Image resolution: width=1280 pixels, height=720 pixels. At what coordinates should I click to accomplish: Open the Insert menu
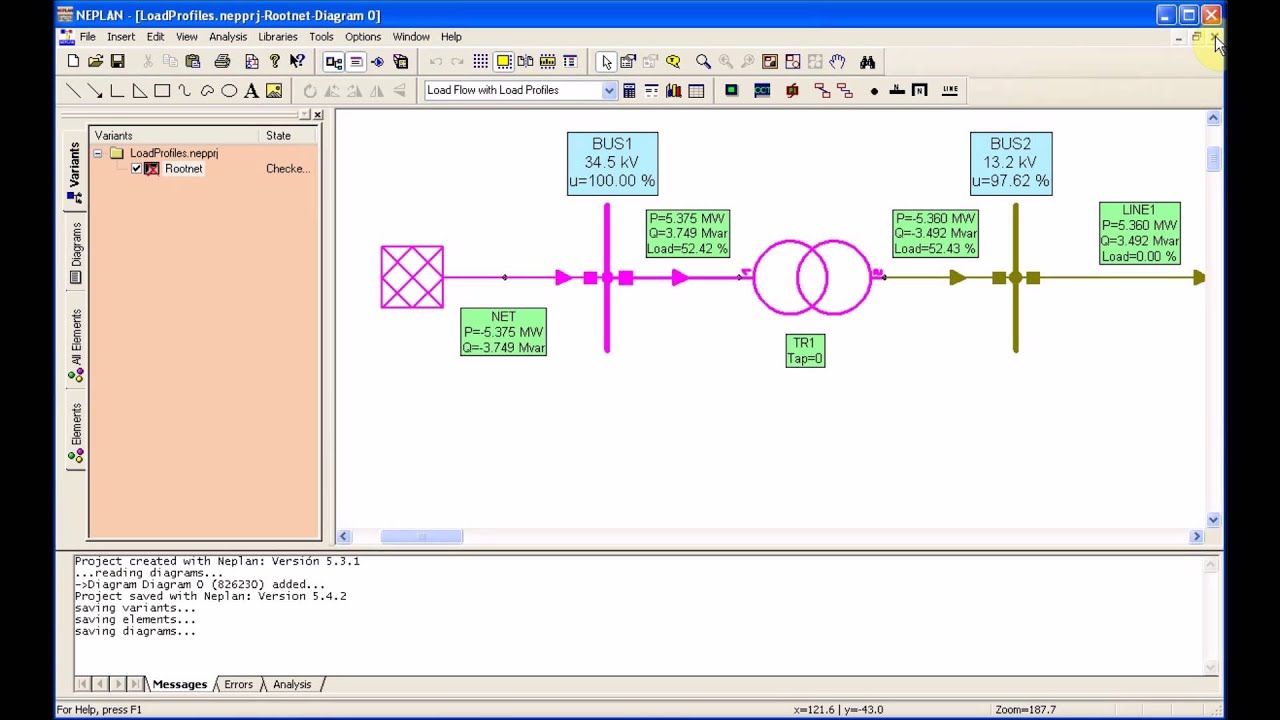coord(121,37)
